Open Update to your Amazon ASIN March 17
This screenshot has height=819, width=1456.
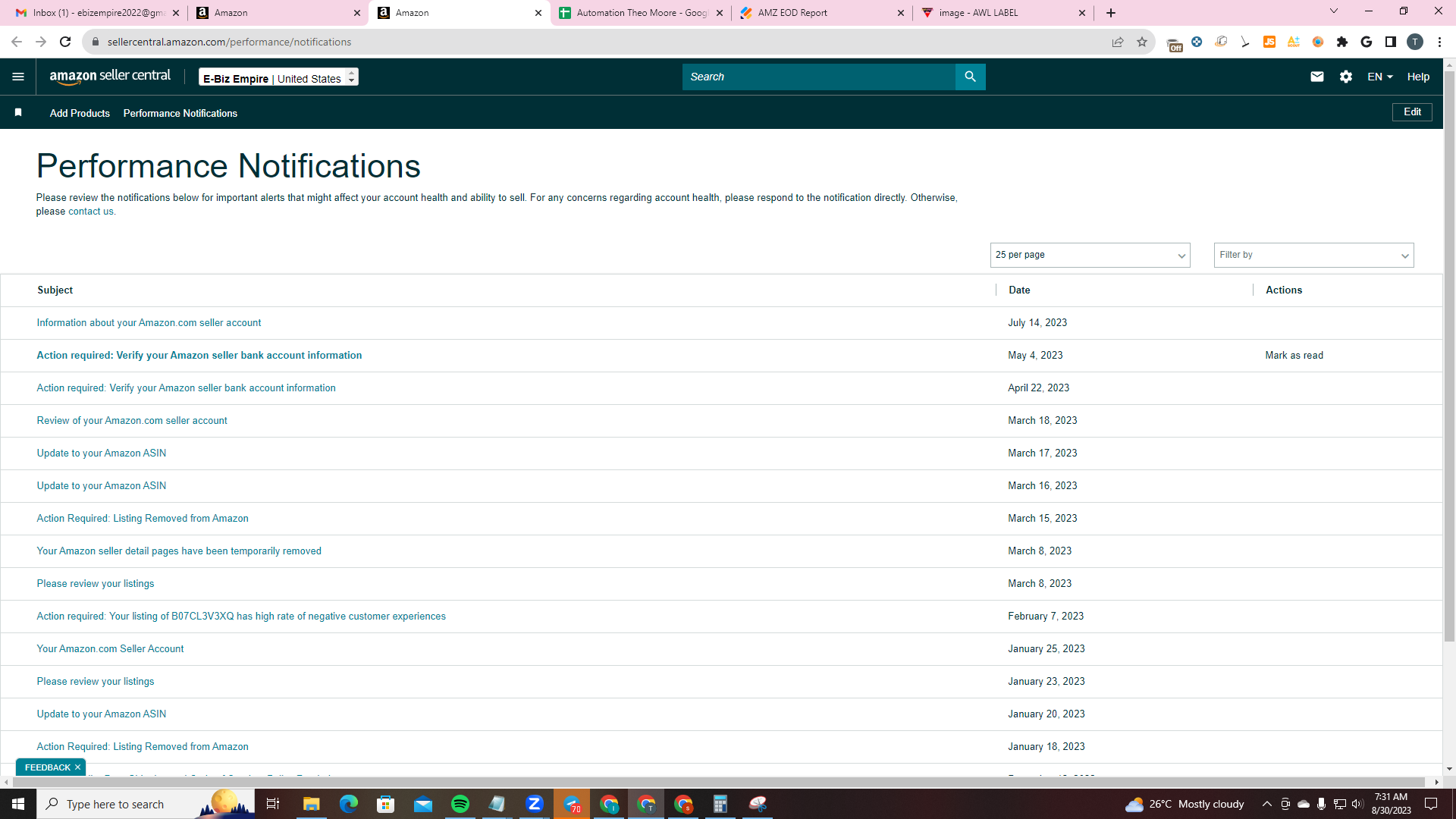coord(102,453)
